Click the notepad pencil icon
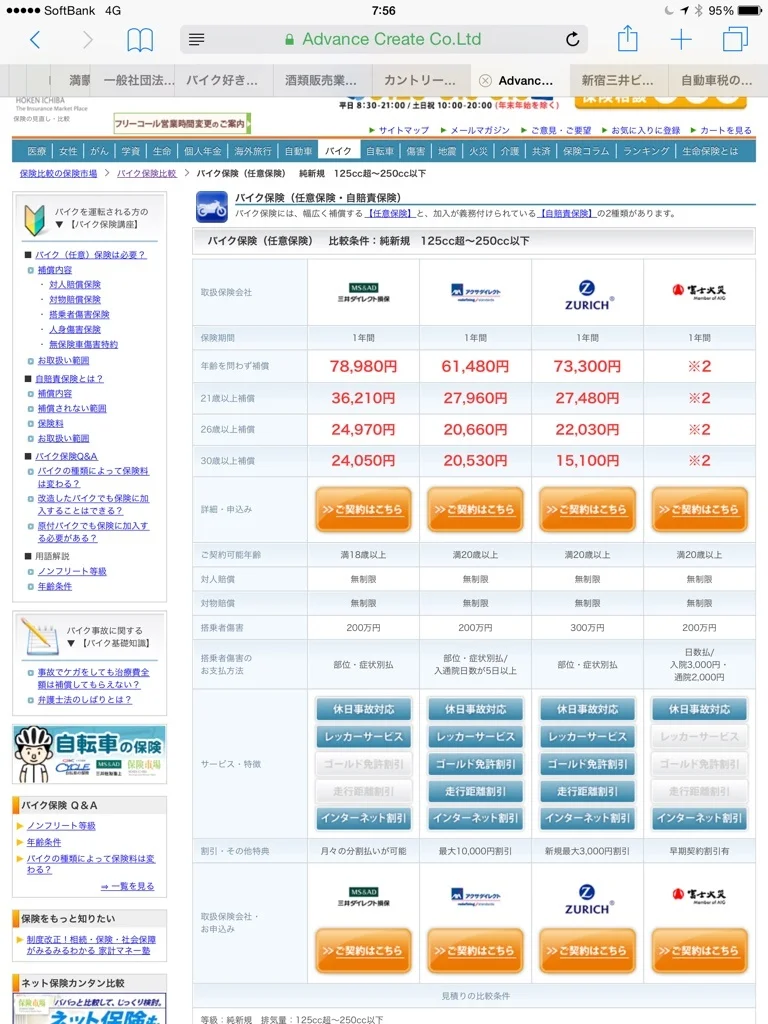The height and width of the screenshot is (1024, 768). coord(40,635)
